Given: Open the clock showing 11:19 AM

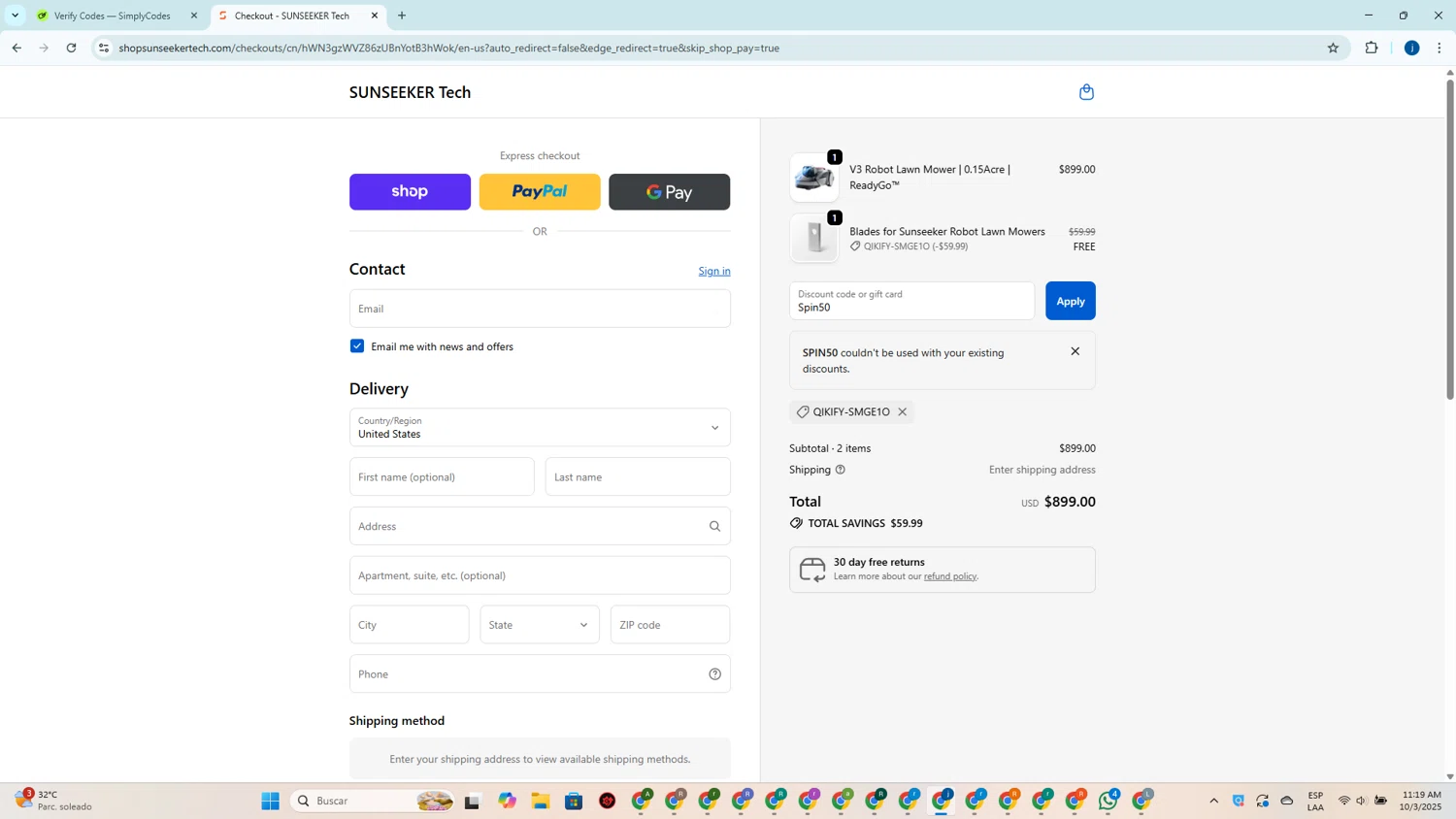Looking at the screenshot, I should click(x=1420, y=801).
